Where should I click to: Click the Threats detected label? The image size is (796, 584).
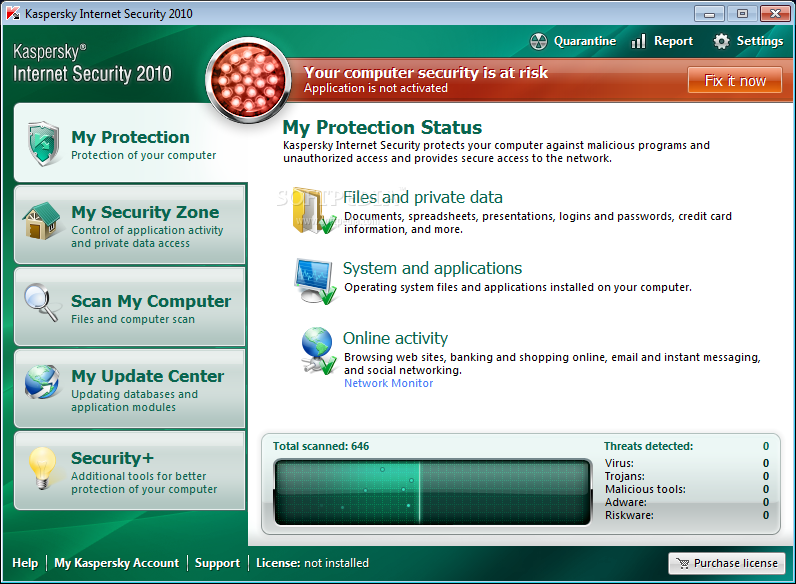648,446
